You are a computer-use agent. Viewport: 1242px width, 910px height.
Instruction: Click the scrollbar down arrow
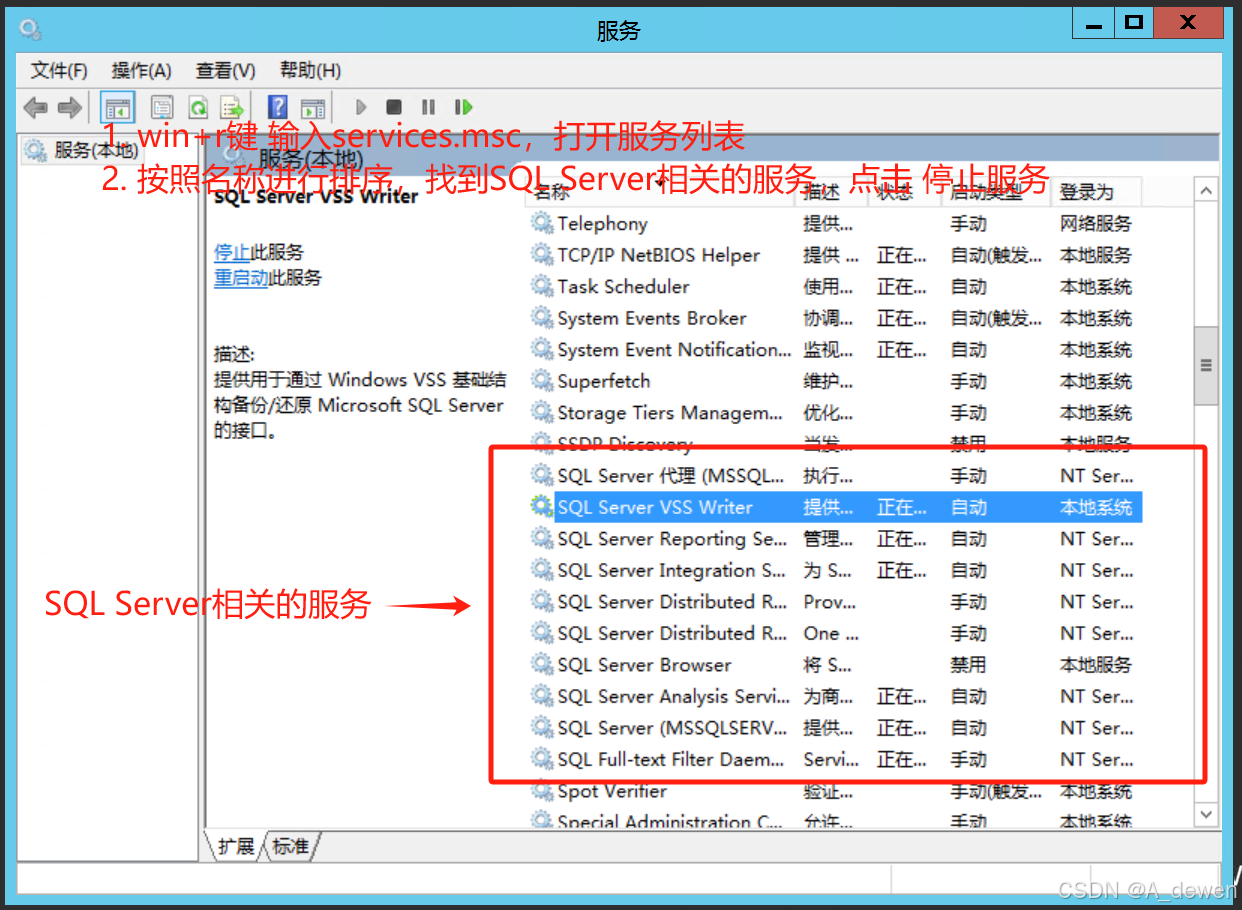point(1207,815)
